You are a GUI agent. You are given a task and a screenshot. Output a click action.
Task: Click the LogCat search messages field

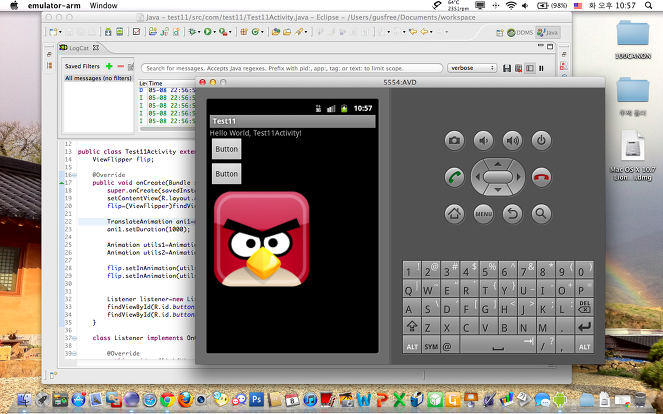pyautogui.click(x=292, y=68)
